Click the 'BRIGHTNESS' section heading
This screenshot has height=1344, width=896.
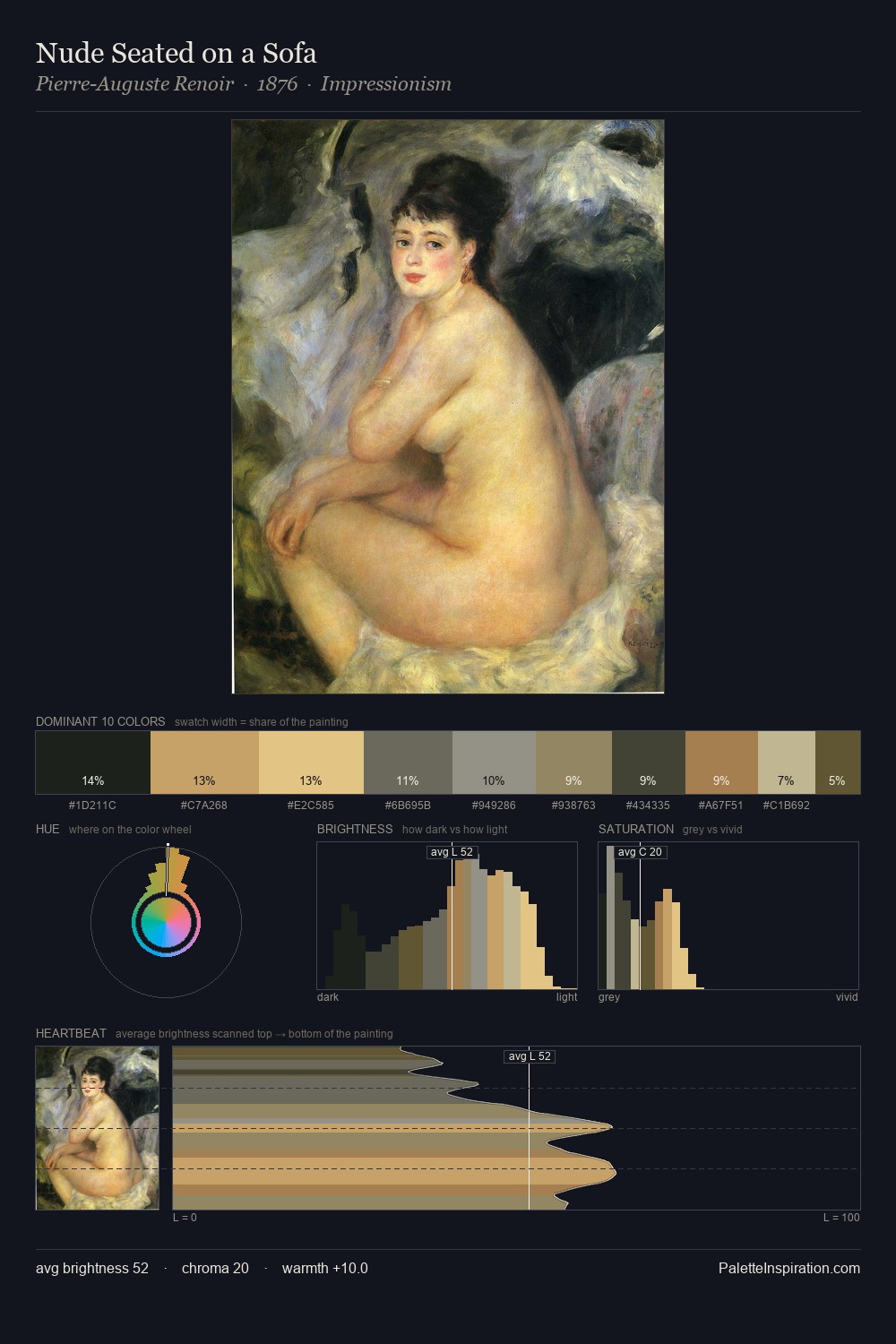[355, 829]
